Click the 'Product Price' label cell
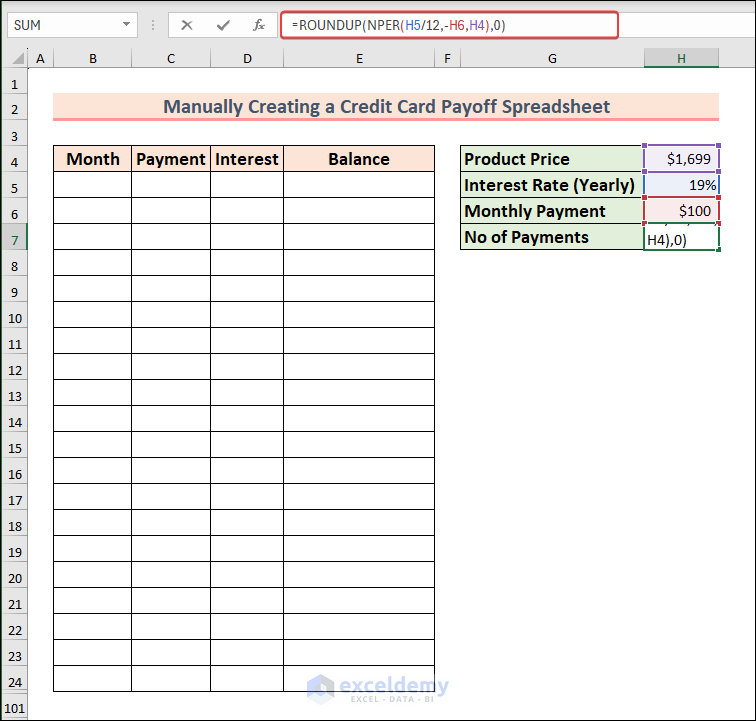 552,159
